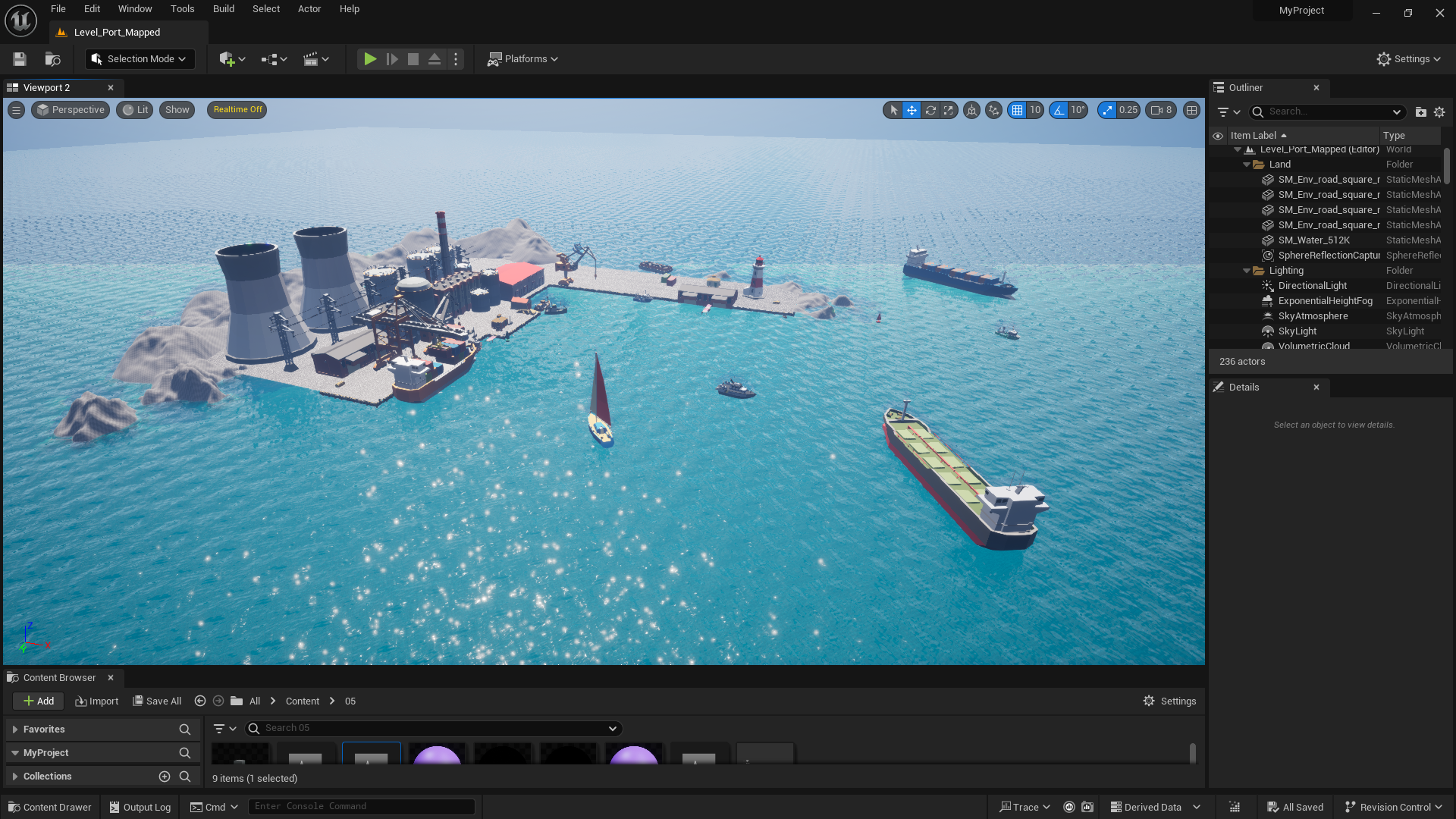Open the Save Current Level icon
Screen dimensions: 1456x819
click(x=18, y=58)
